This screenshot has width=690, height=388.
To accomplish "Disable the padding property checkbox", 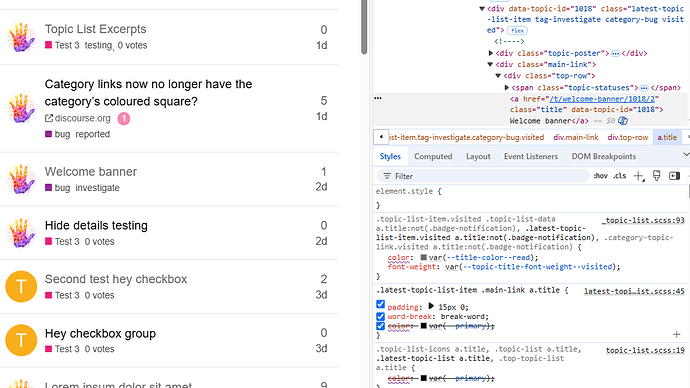I will click(x=381, y=304).
